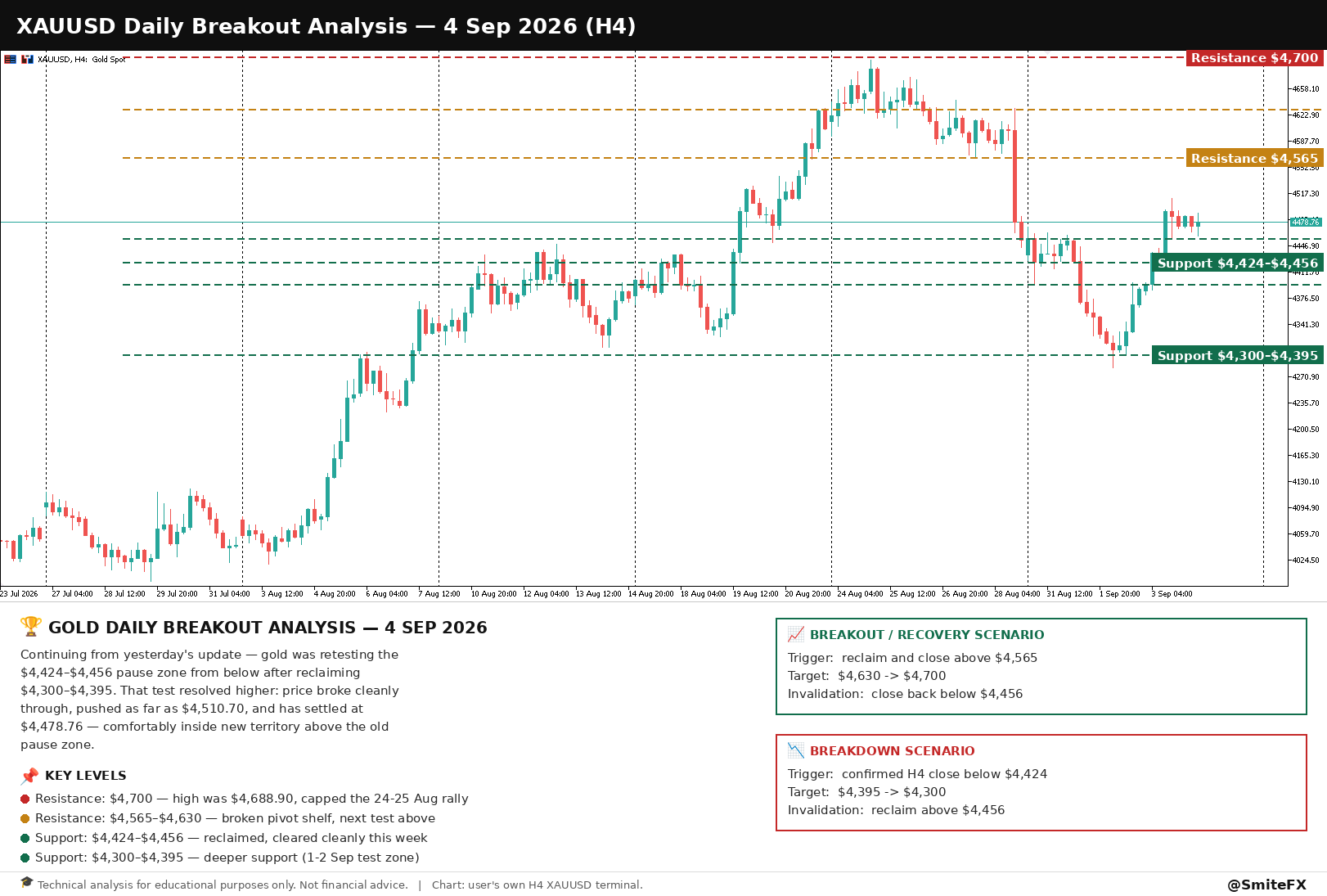Click the BREAKOUT / RECOVERY SCENARIO heading
Screen dimensions: 1327x896
coord(927,634)
